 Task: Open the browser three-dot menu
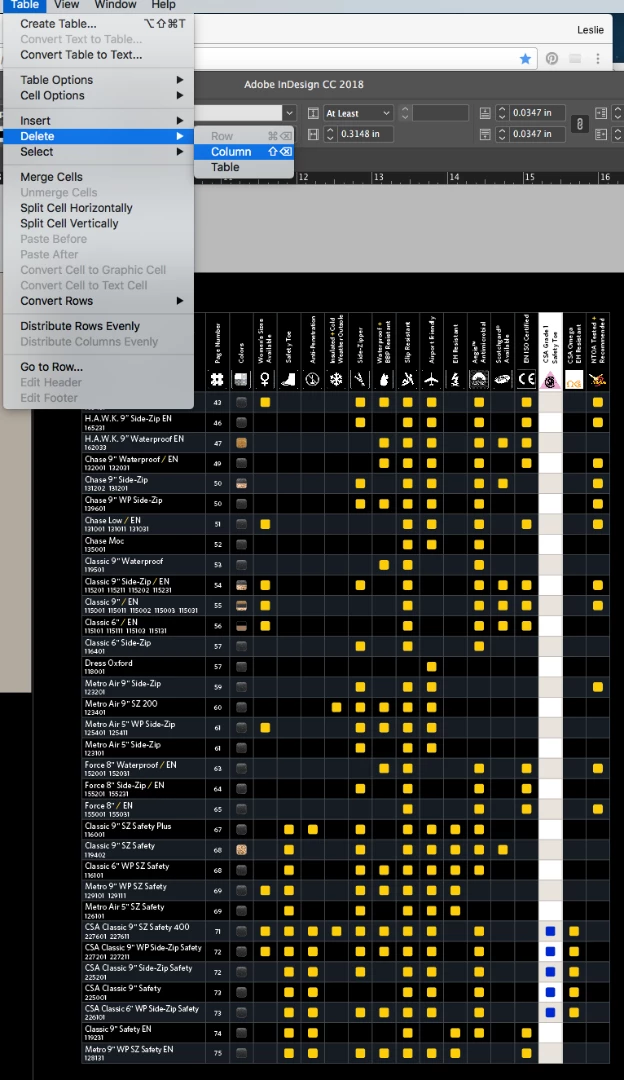[x=598, y=59]
